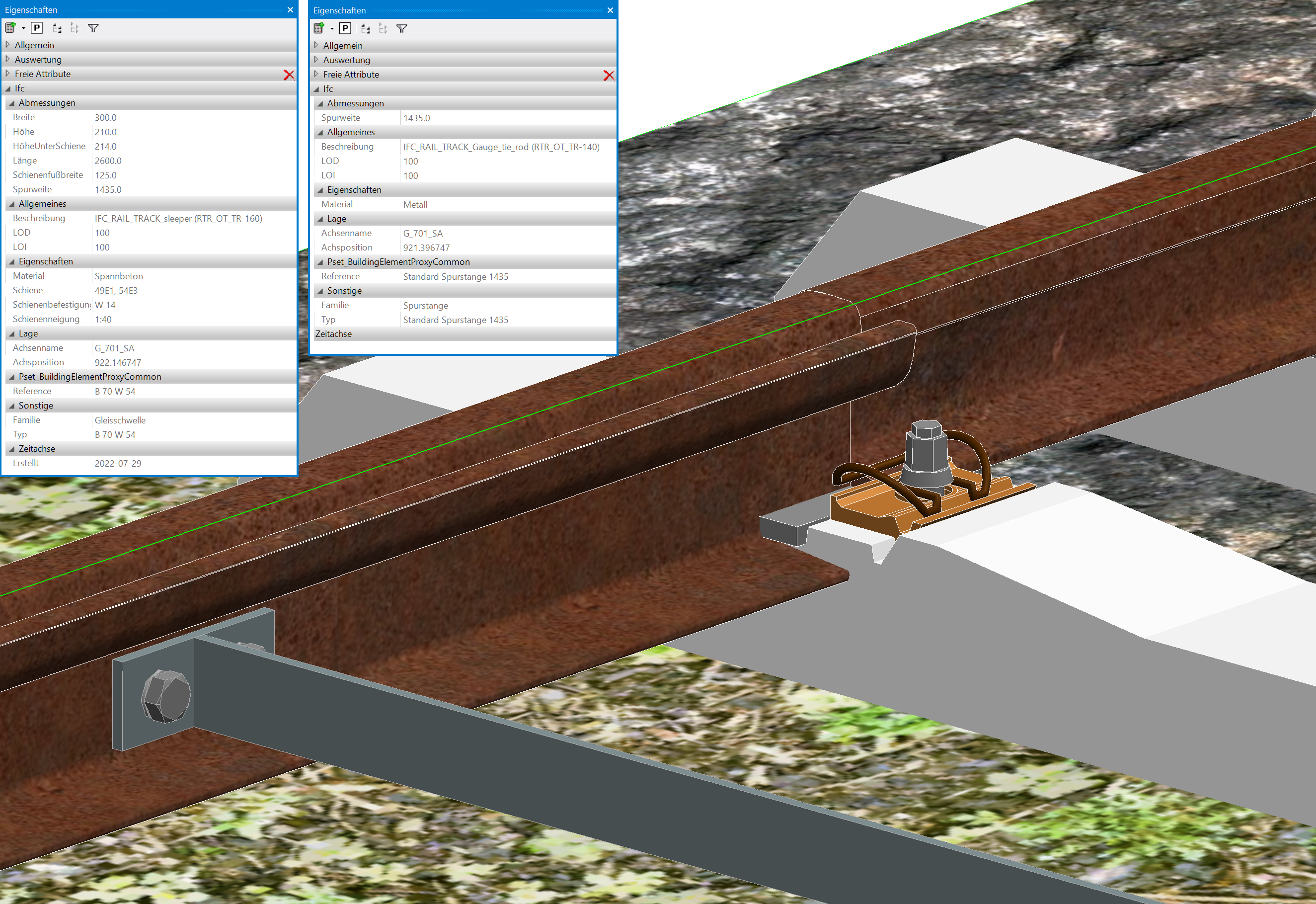Select Achsposition value 921.396747
This screenshot has height=904, width=1316.
[x=426, y=247]
